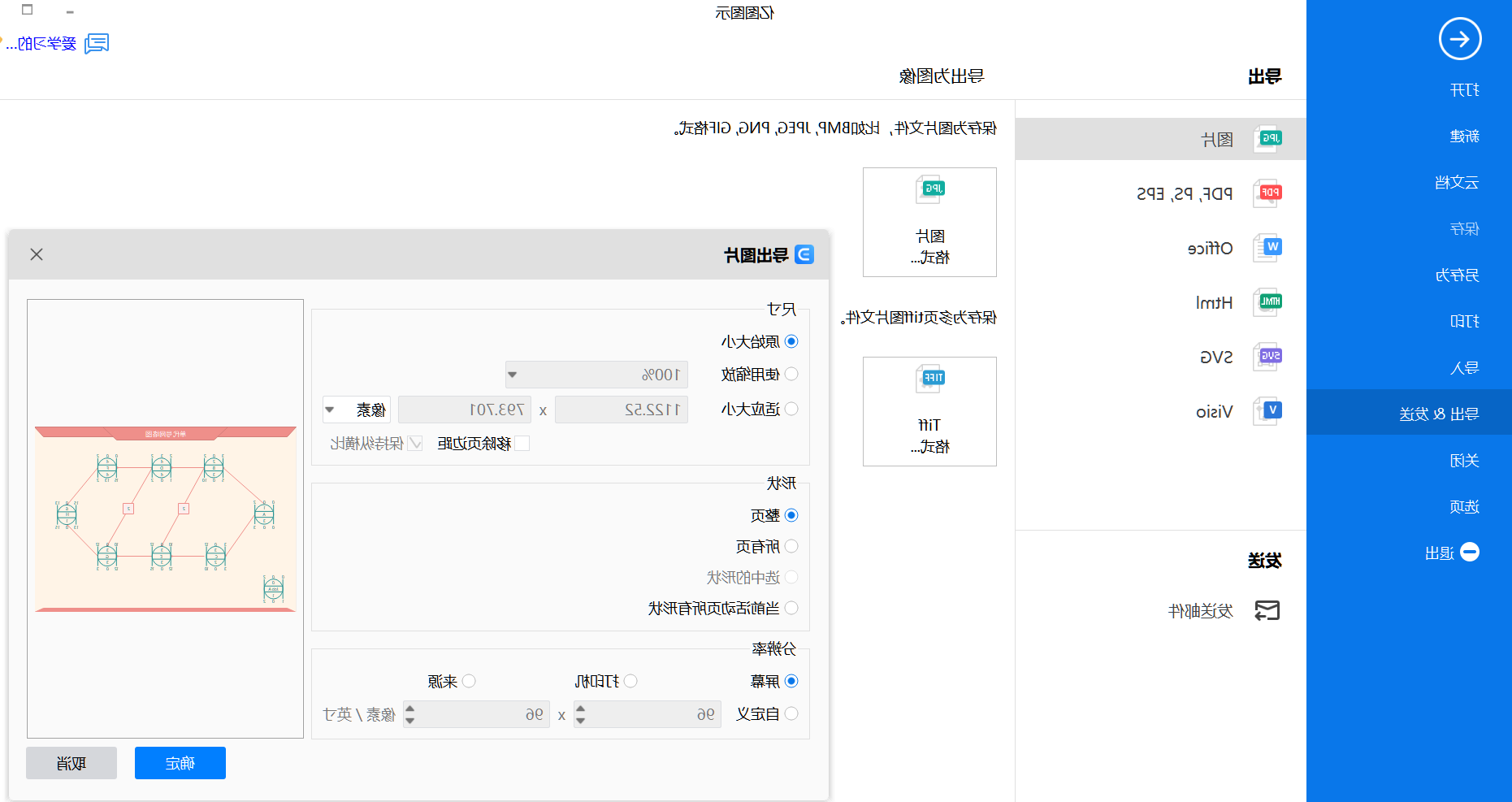This screenshot has height=802, width=1512.
Task: Click 打印 in the sidebar
Action: pyautogui.click(x=1465, y=322)
